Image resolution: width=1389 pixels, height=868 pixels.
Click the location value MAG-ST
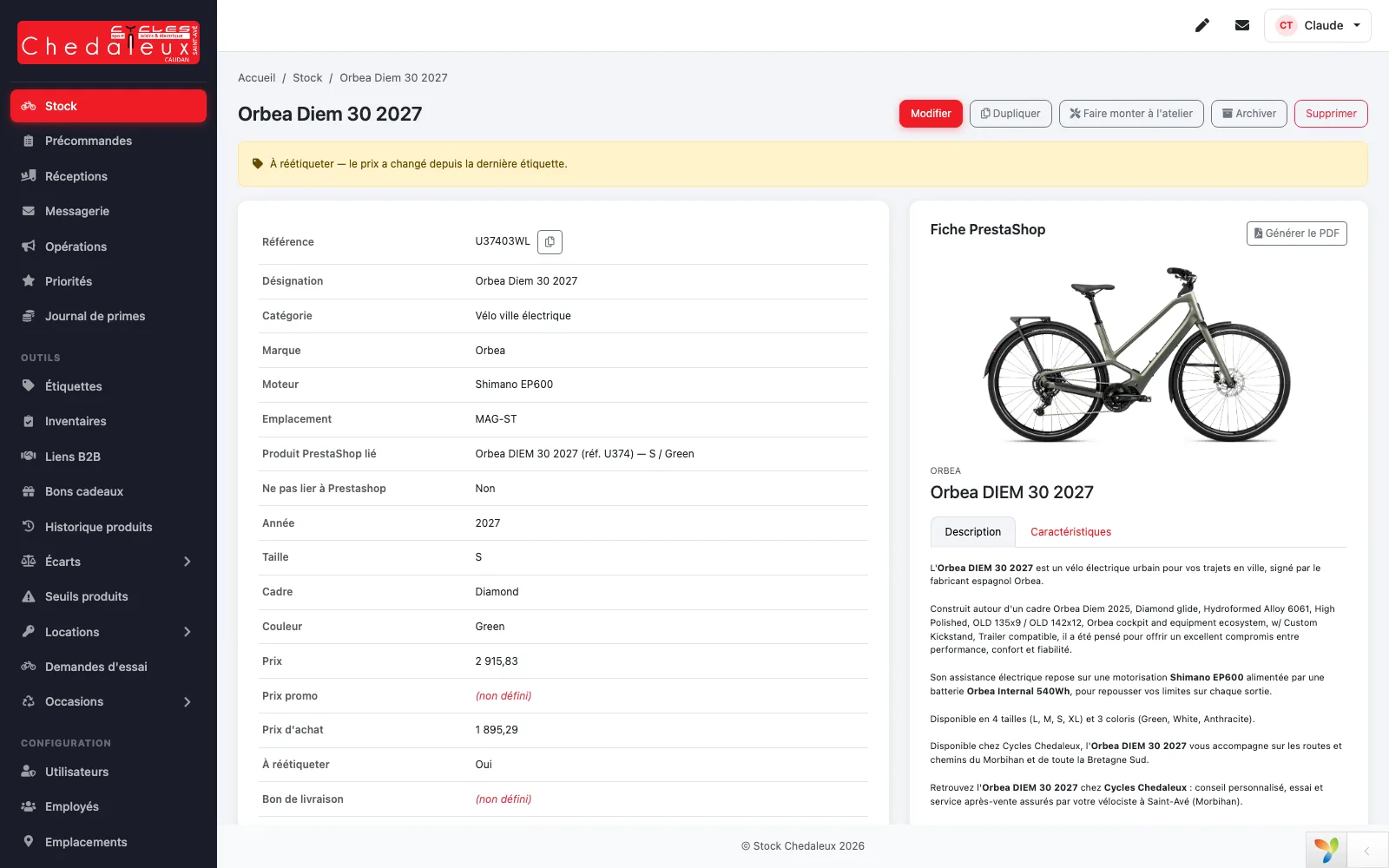tap(496, 419)
